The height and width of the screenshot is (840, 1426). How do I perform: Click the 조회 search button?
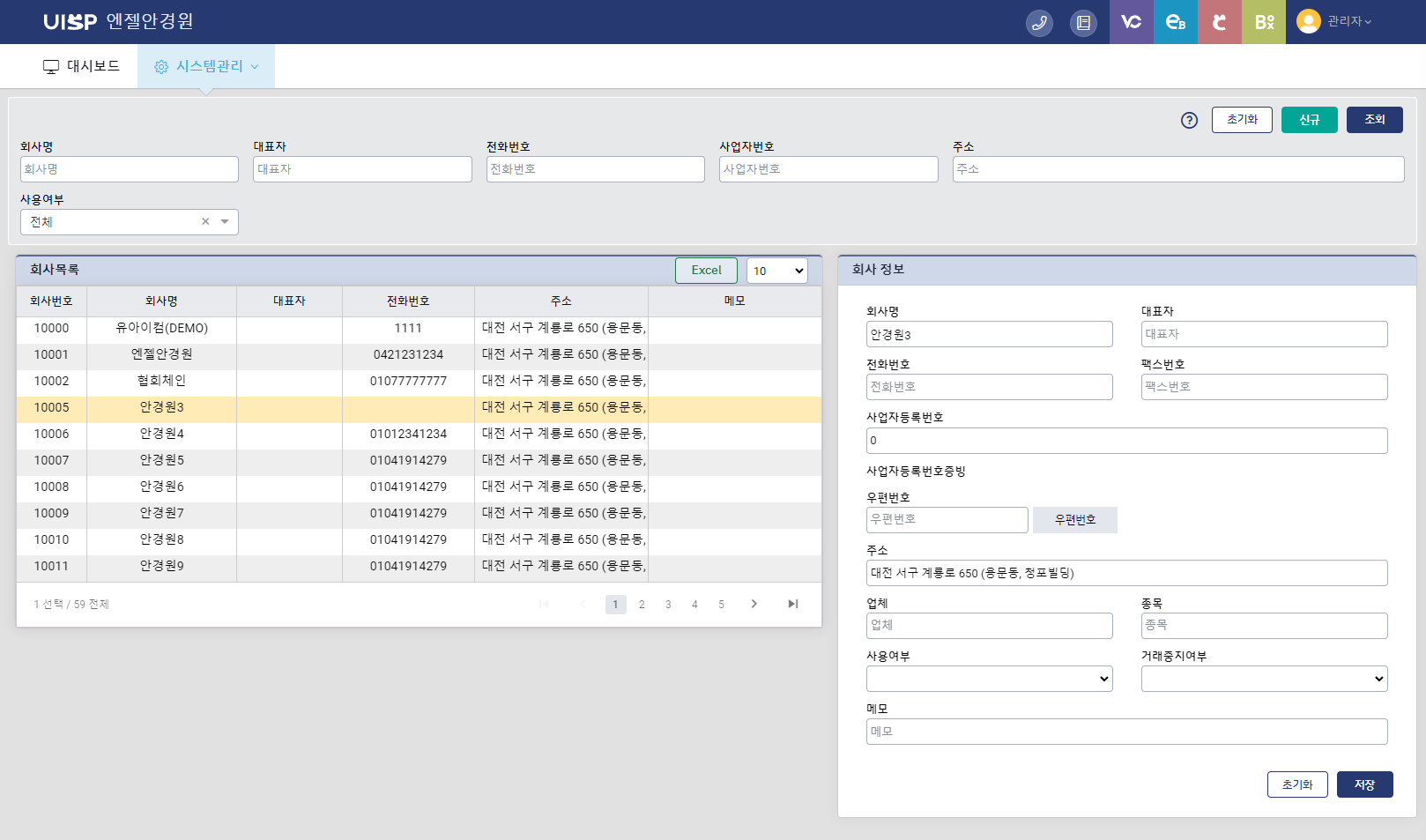point(1374,120)
